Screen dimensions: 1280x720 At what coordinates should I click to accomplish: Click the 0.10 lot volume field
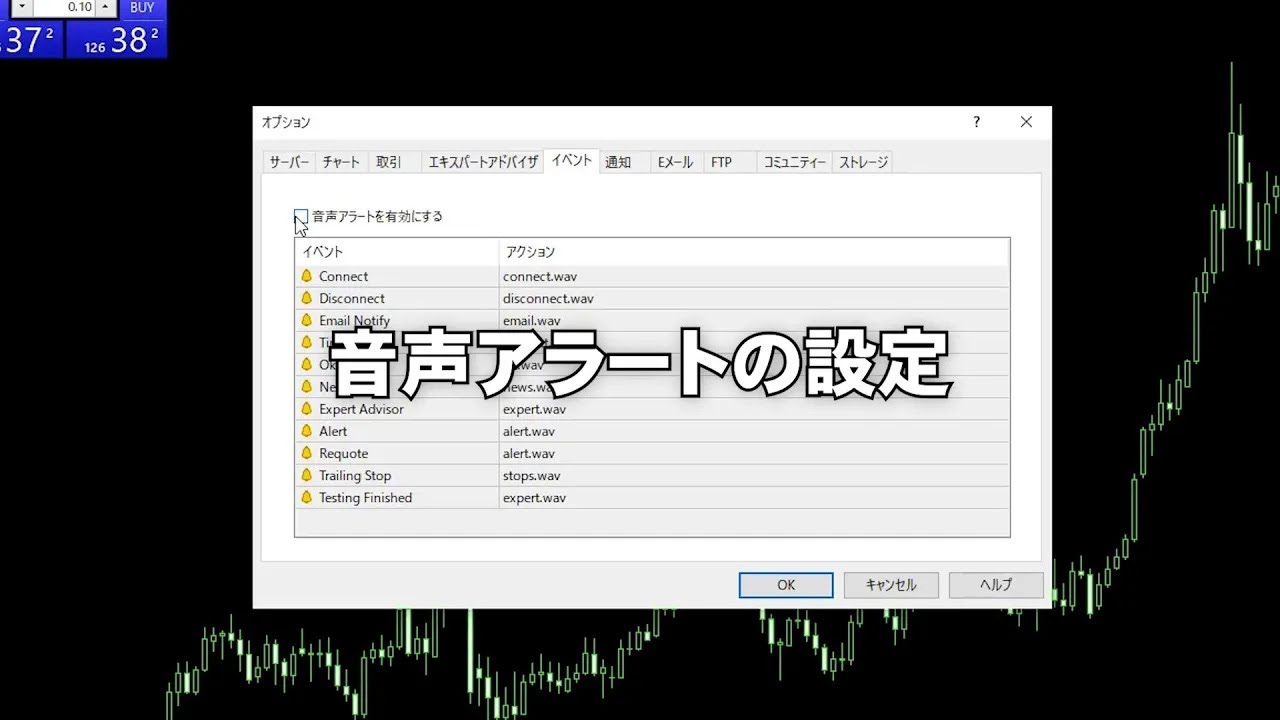pyautogui.click(x=65, y=8)
